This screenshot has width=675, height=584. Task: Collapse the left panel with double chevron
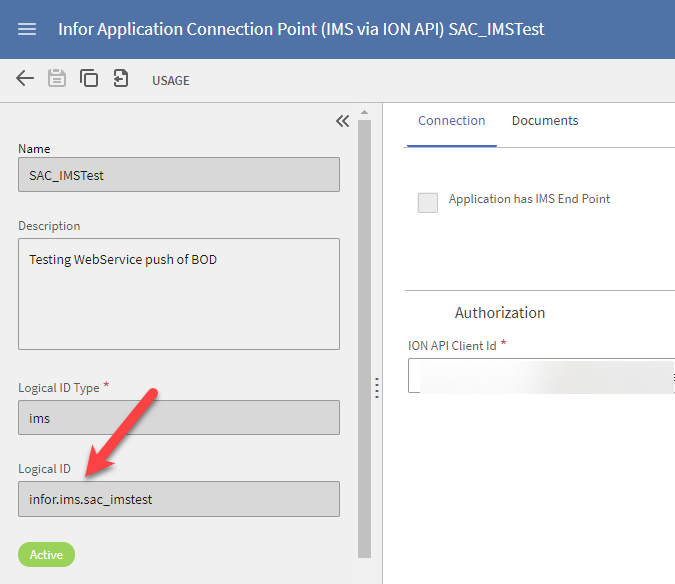coord(342,121)
